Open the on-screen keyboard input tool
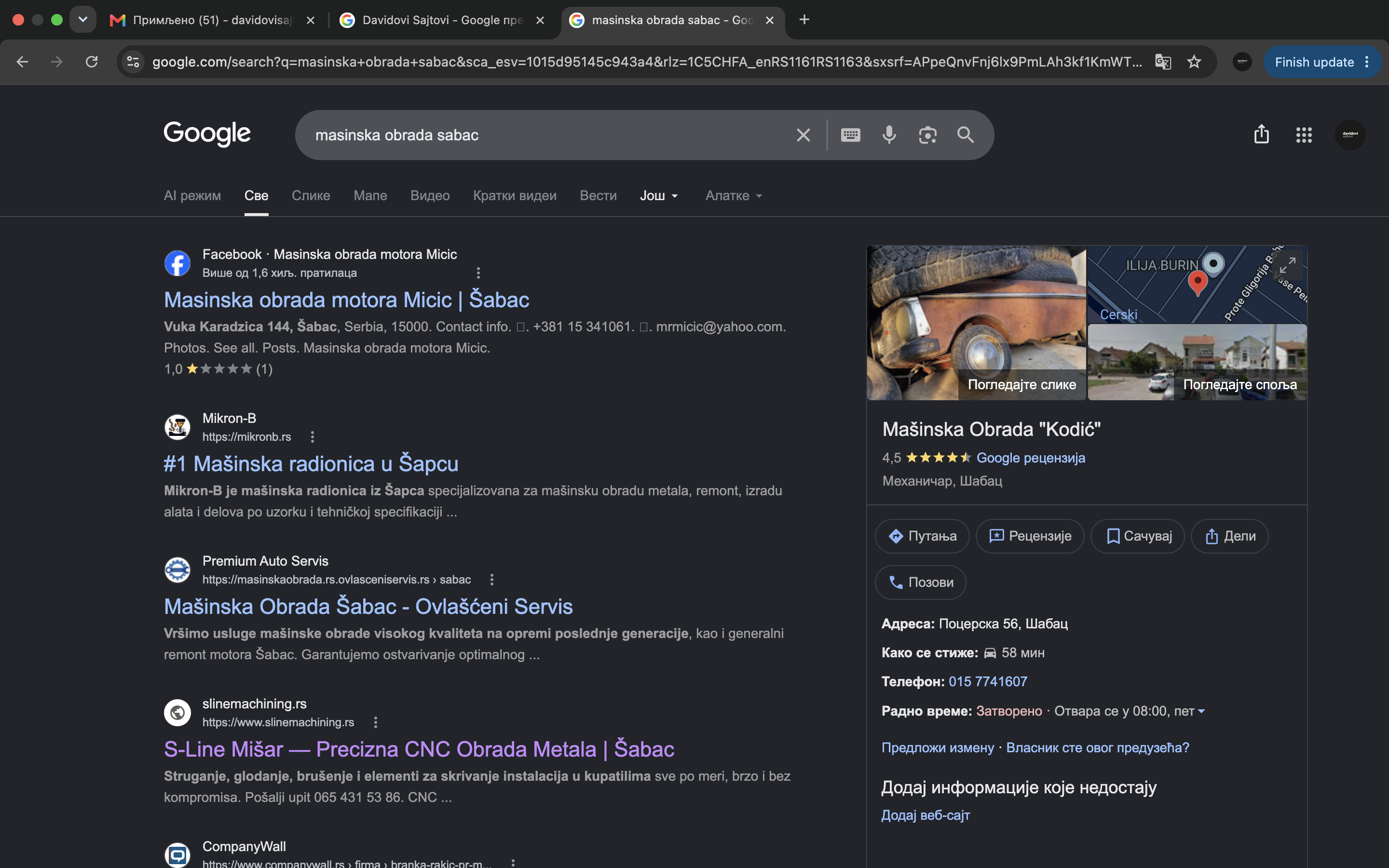 [850, 135]
